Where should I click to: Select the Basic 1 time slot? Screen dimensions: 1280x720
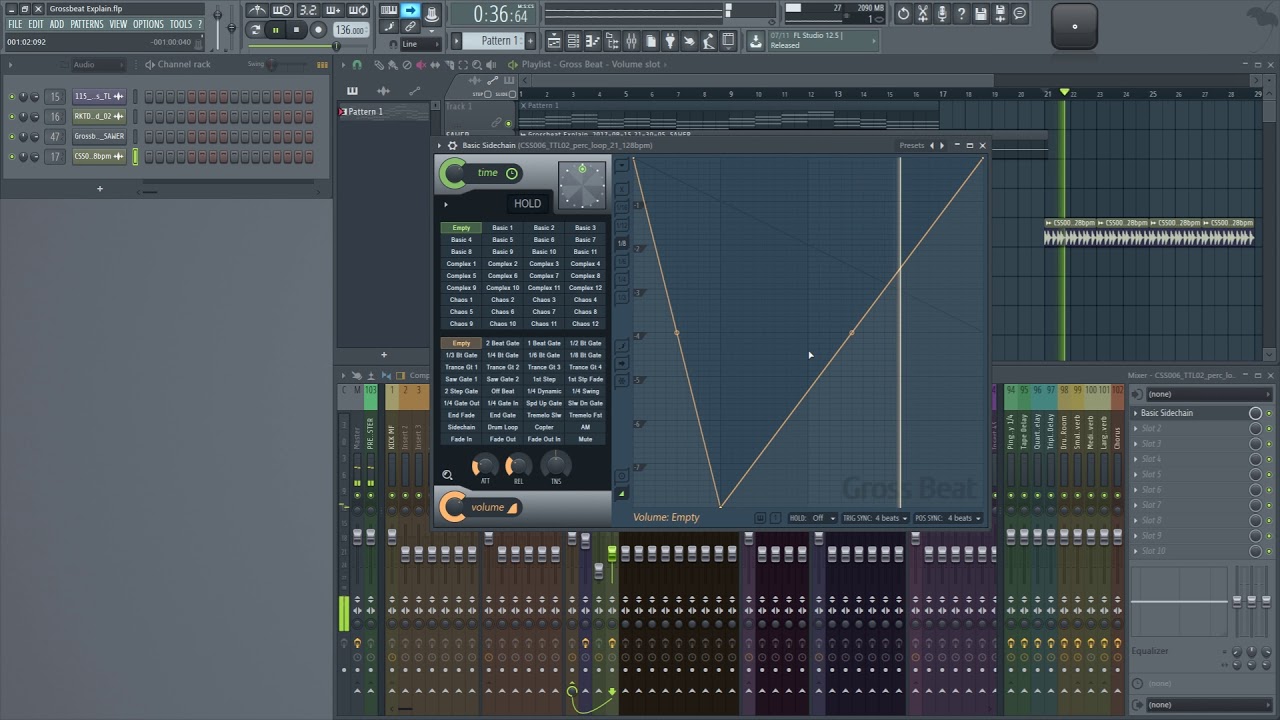click(x=503, y=228)
